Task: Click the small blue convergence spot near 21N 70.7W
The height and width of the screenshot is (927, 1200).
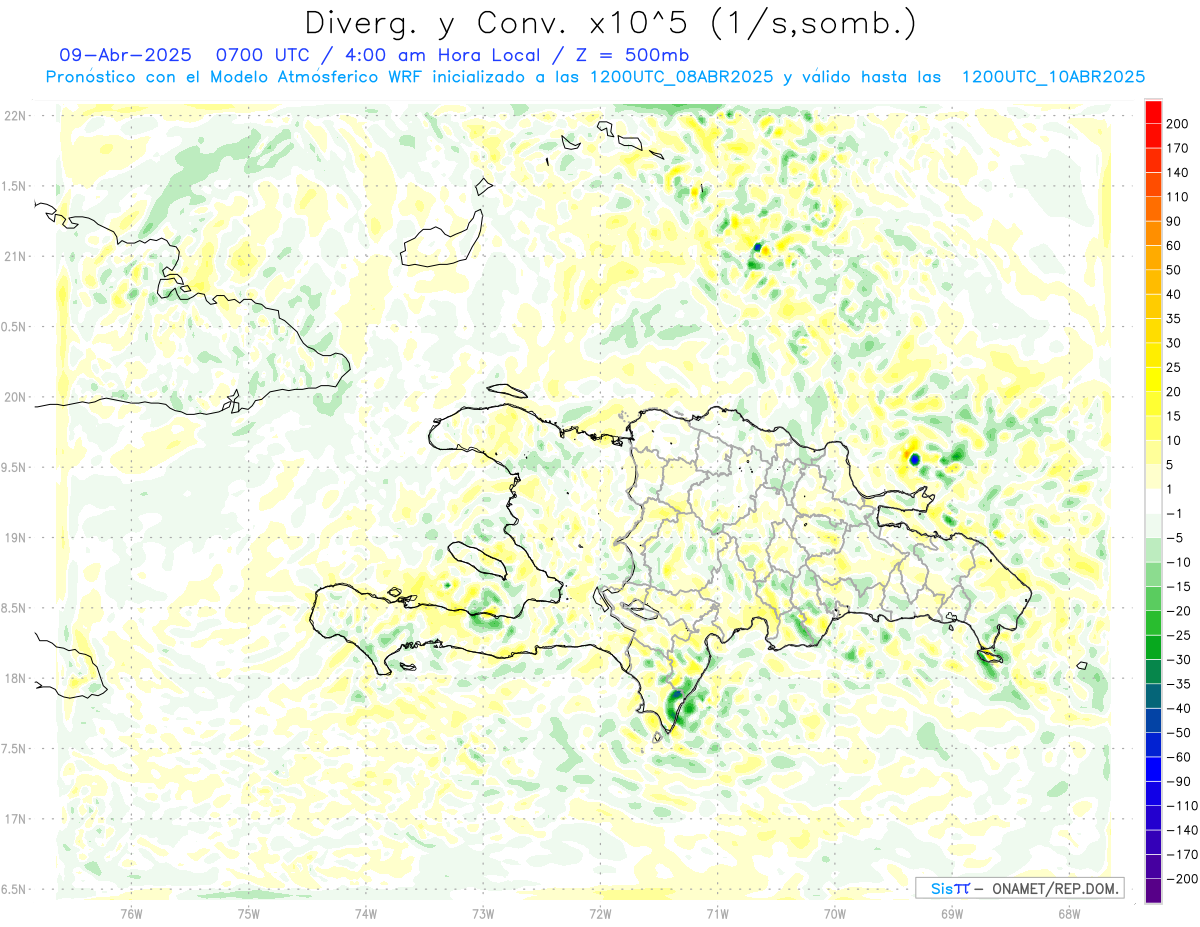Action: 758,246
